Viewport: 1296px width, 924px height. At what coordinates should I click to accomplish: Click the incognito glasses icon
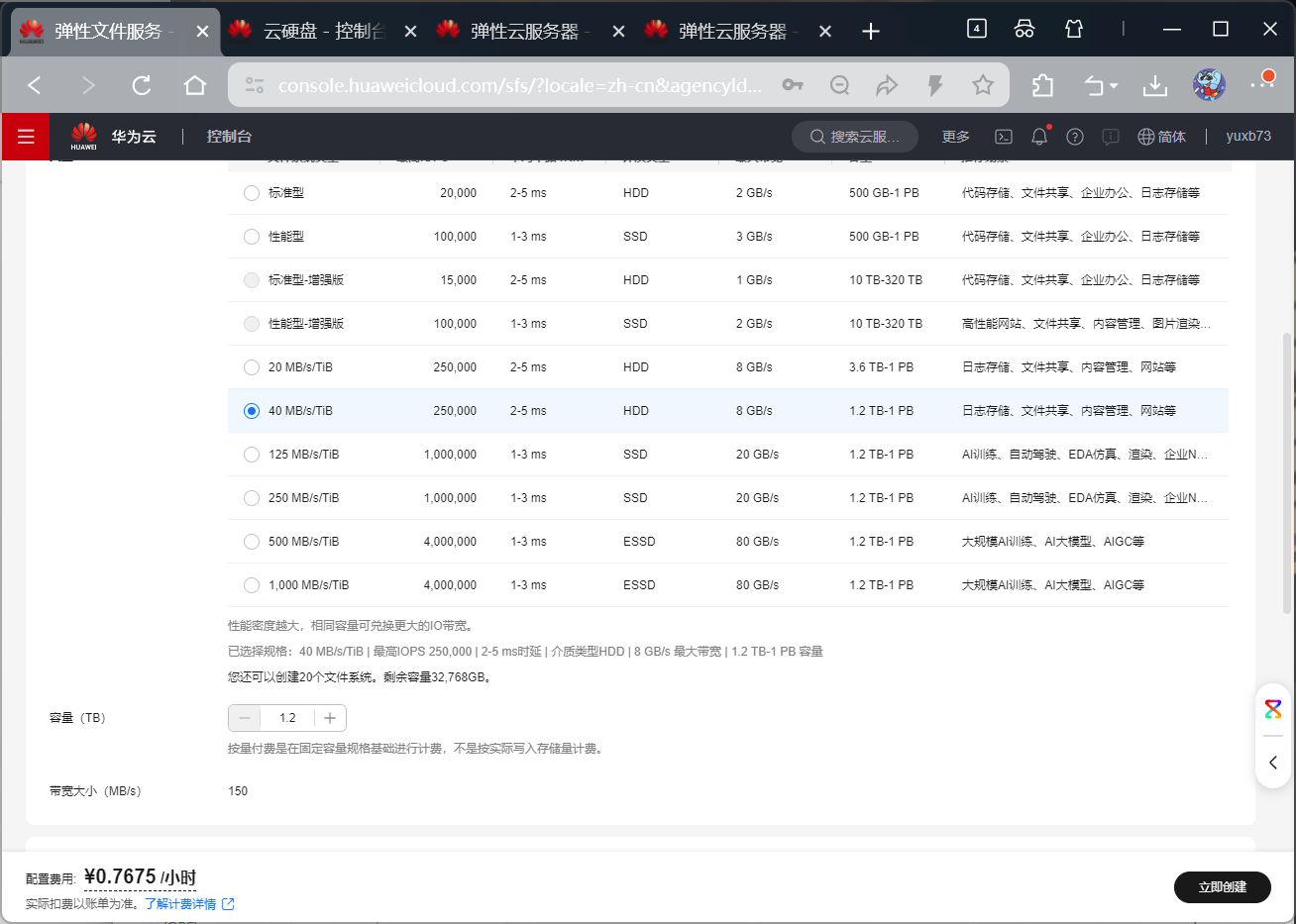1025,29
